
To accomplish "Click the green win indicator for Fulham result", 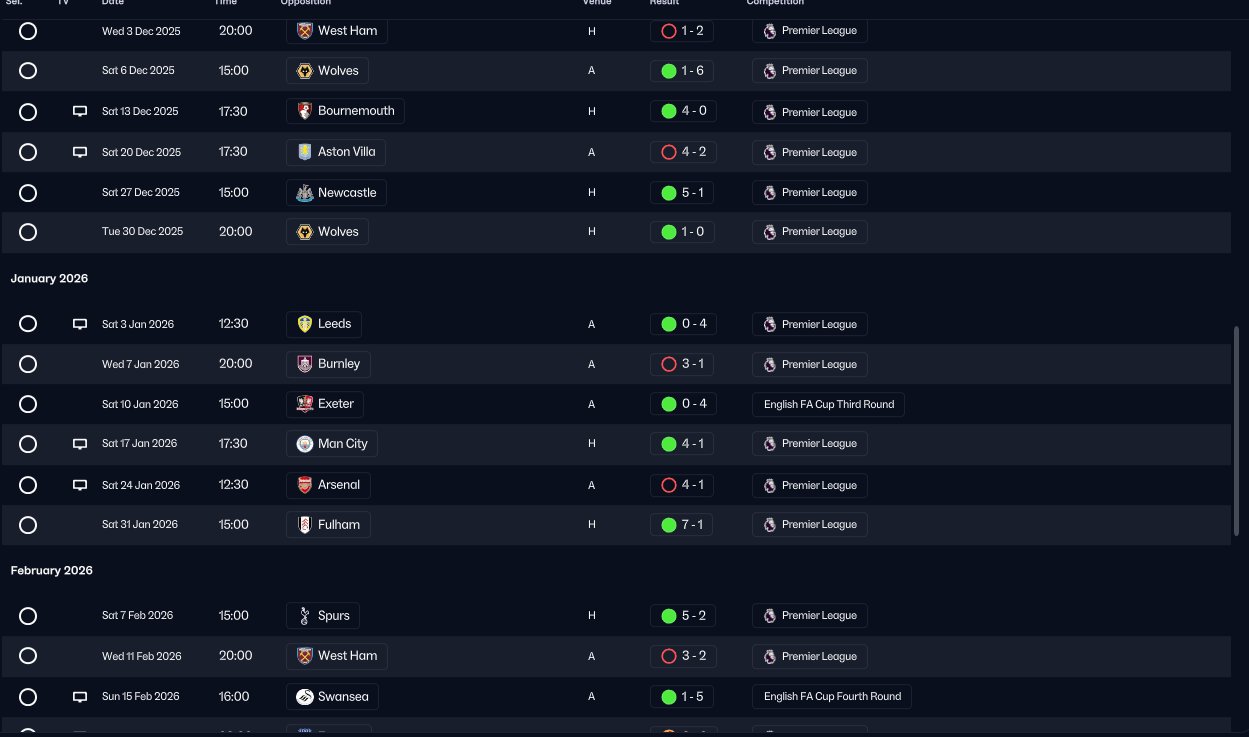I will click(x=669, y=525).
